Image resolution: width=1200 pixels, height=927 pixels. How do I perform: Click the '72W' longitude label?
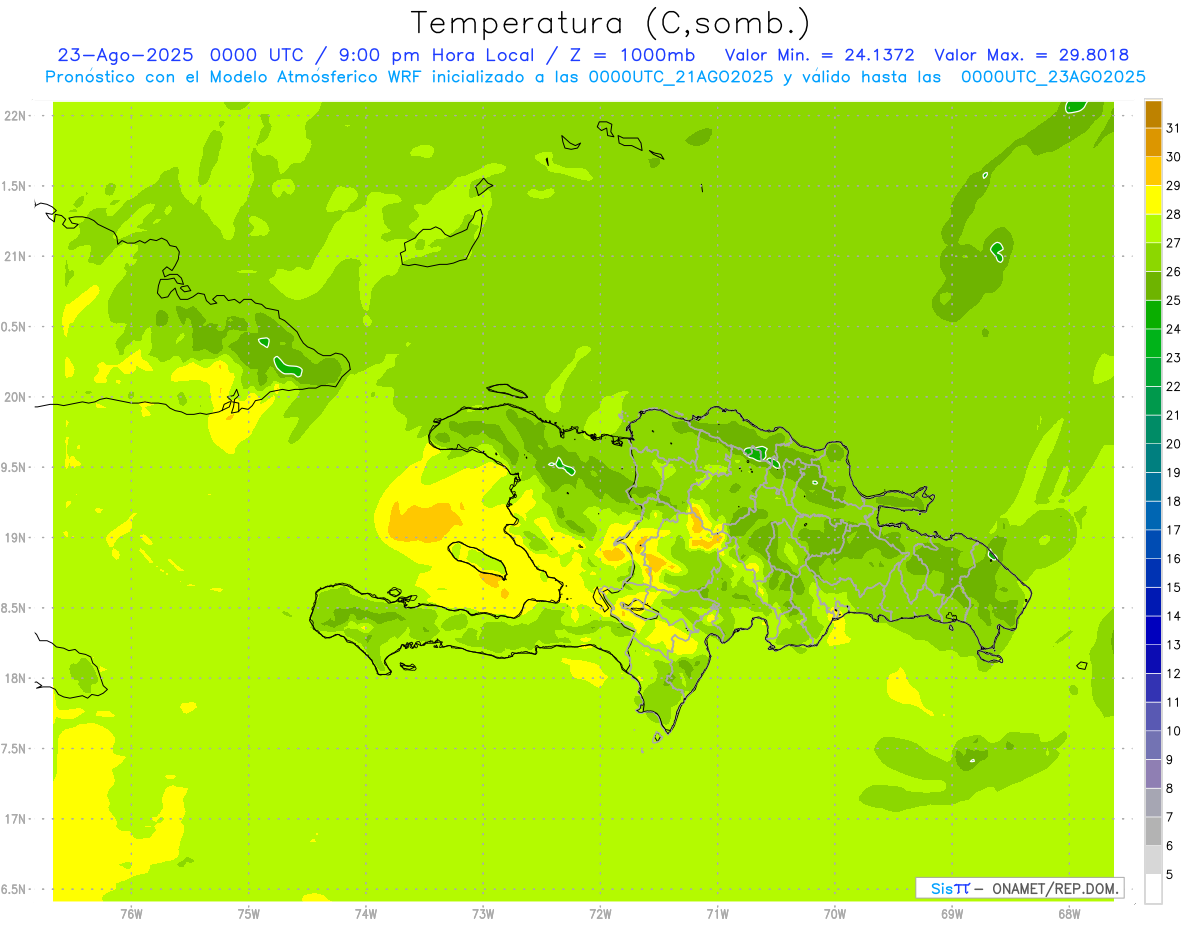click(600, 914)
